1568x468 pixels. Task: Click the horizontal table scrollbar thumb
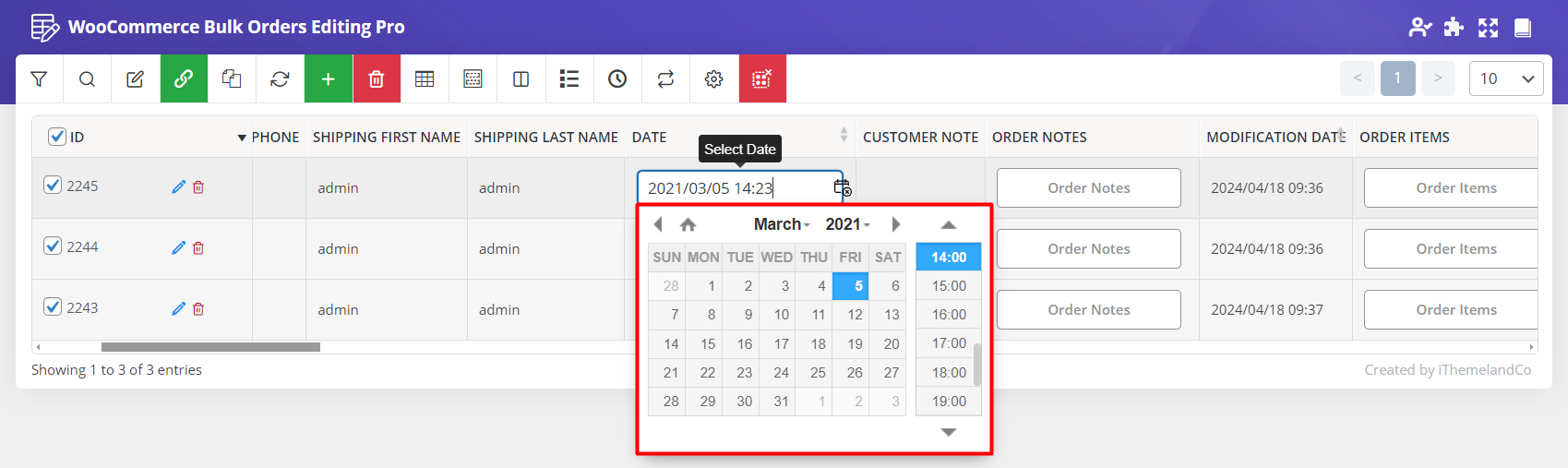point(210,347)
